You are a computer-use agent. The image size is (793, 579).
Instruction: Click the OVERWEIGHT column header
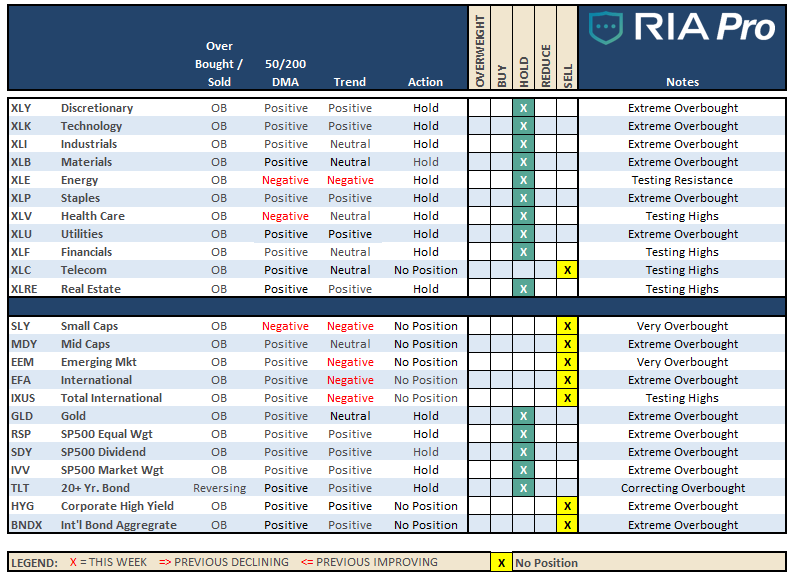click(x=479, y=49)
